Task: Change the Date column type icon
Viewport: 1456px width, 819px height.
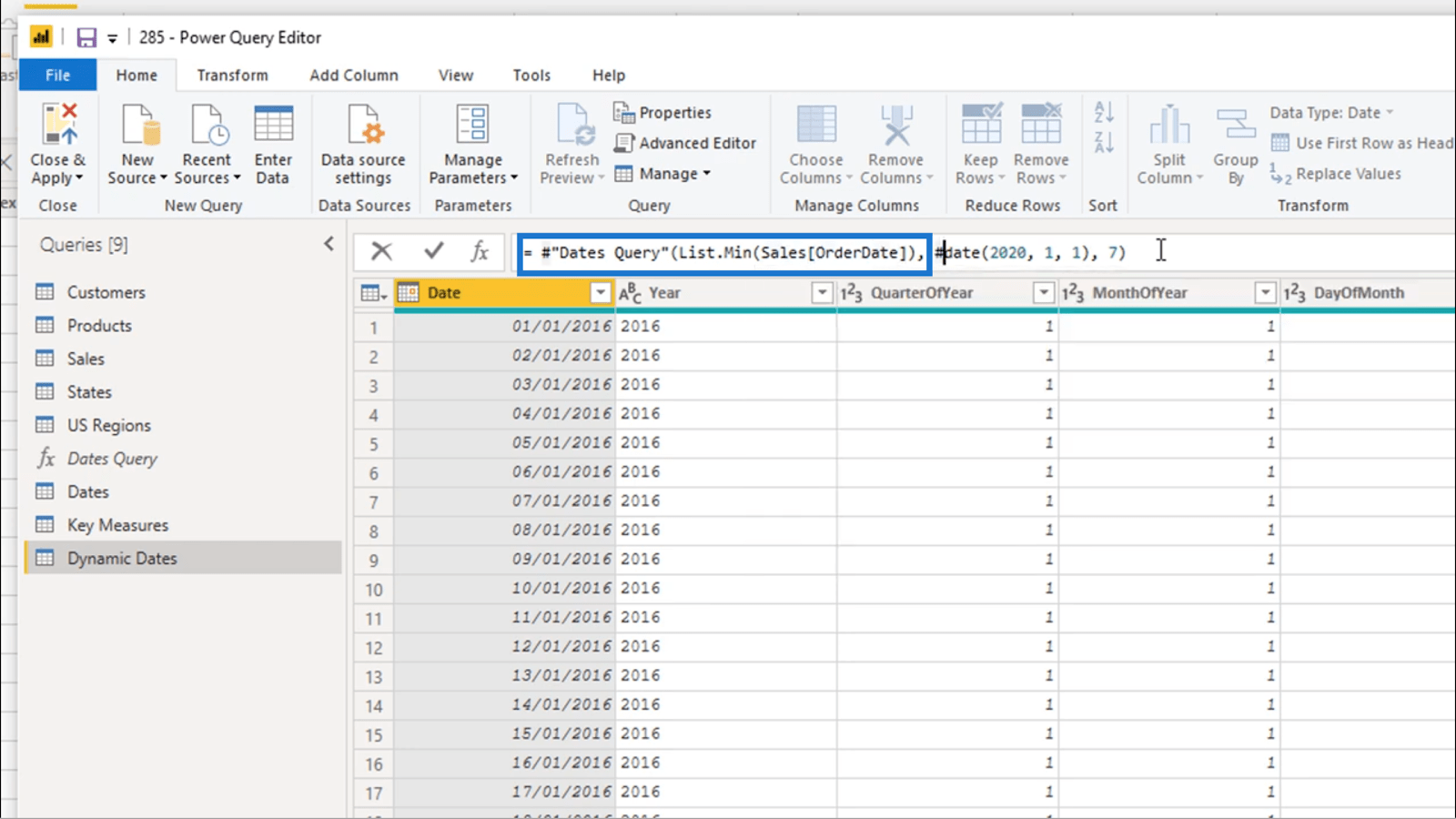Action: click(x=409, y=293)
